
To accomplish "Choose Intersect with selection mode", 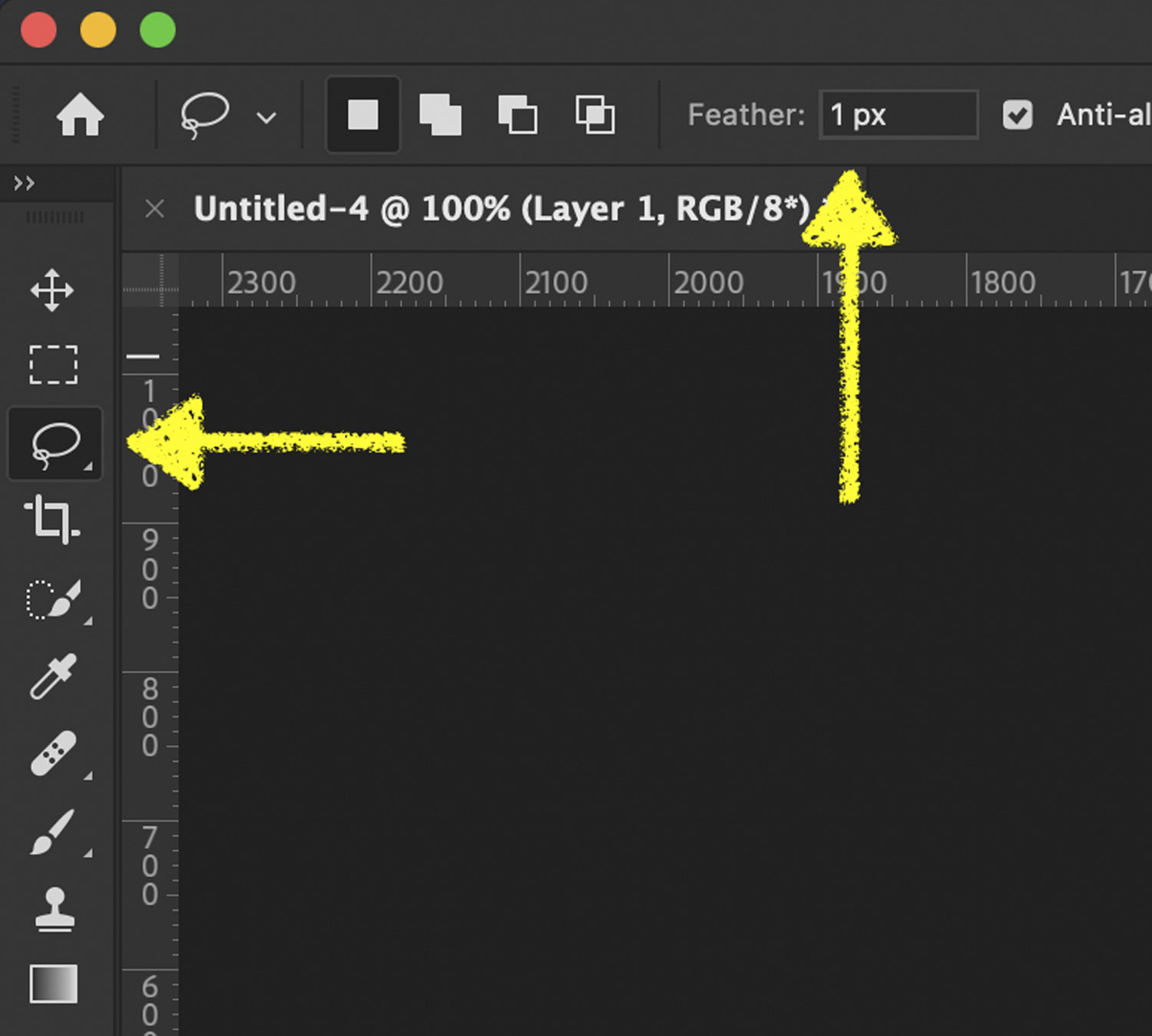I will point(595,115).
